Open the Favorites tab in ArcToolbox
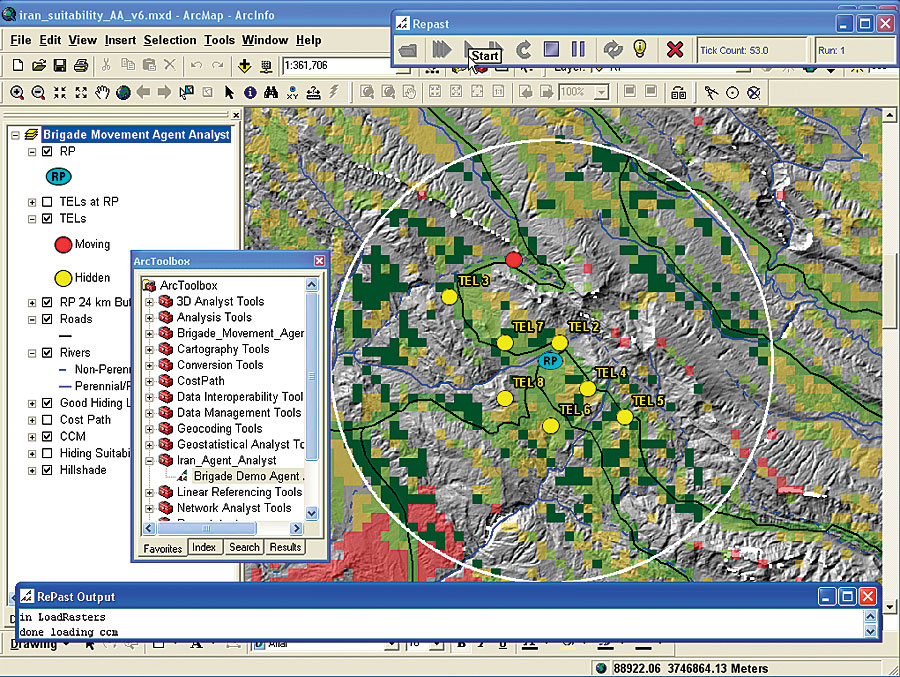Image resolution: width=900 pixels, height=677 pixels. click(162, 548)
